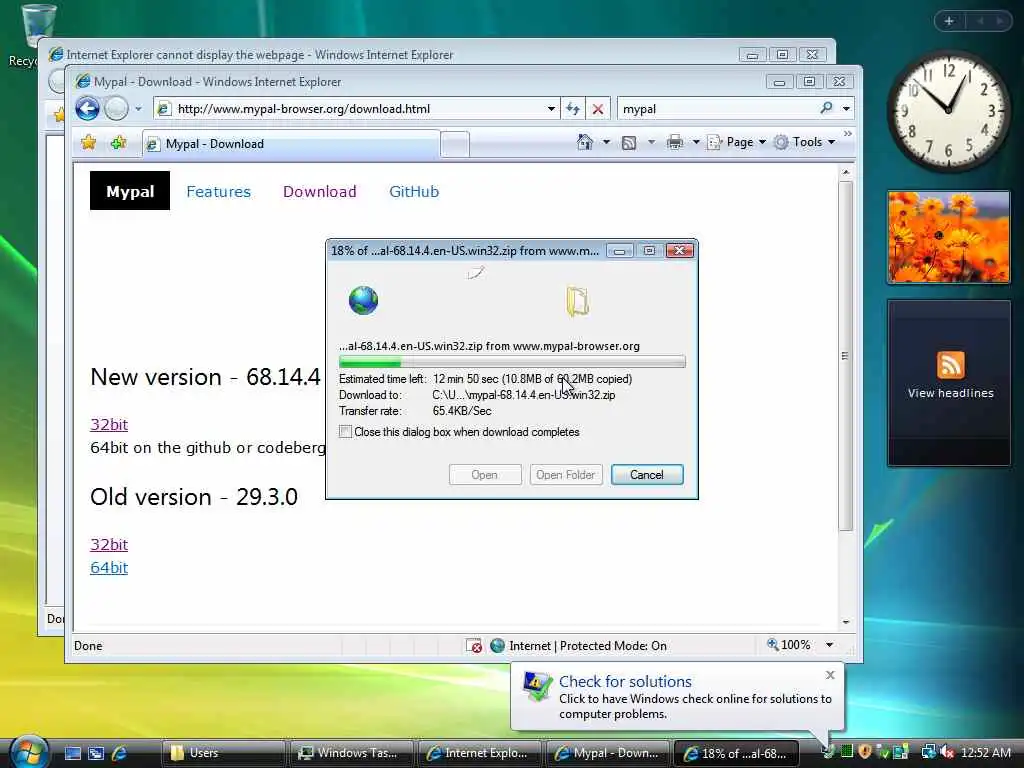Click Switch between windows quick launch icon
The width and height of the screenshot is (1024, 768).
click(96, 753)
